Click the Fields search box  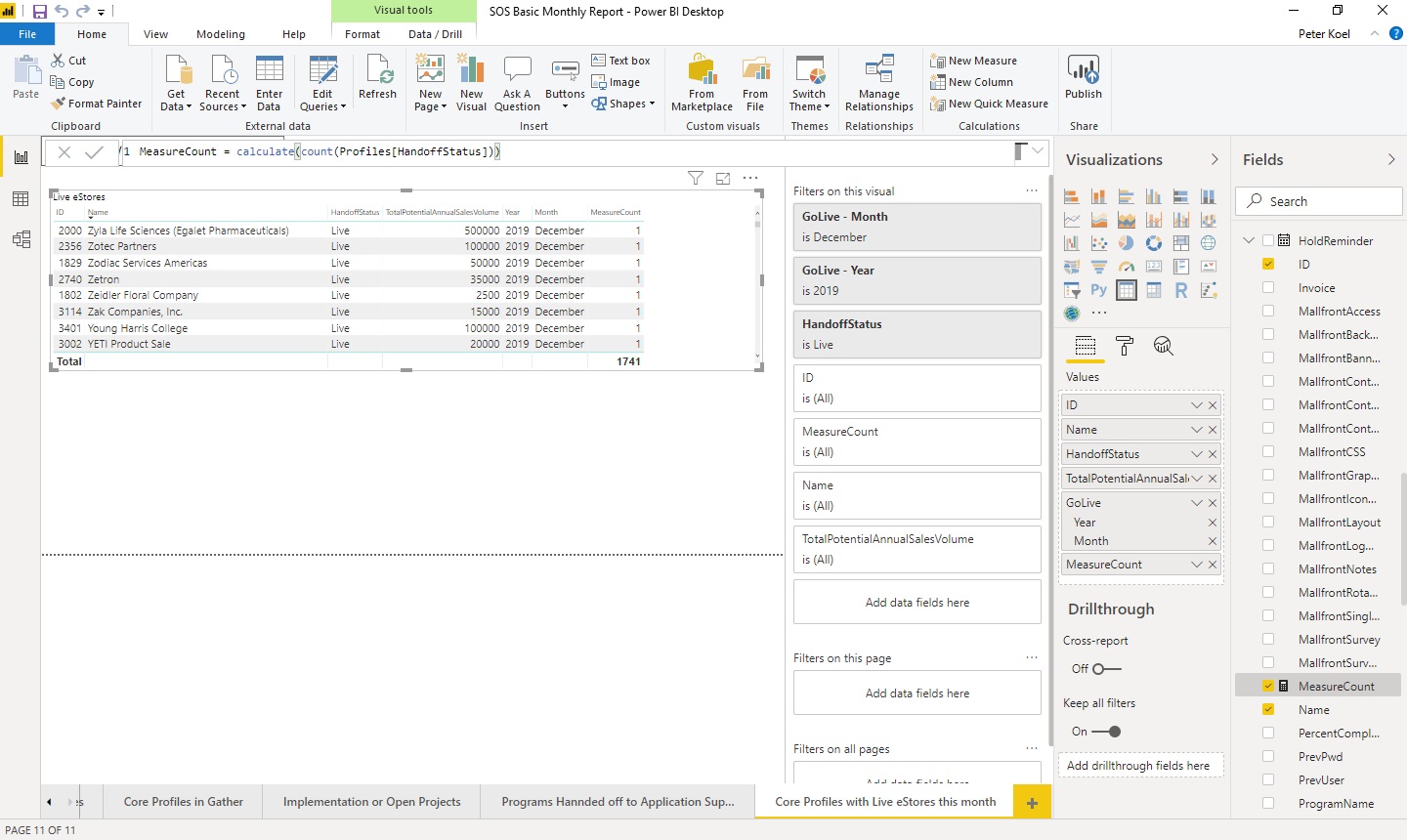point(1319,201)
